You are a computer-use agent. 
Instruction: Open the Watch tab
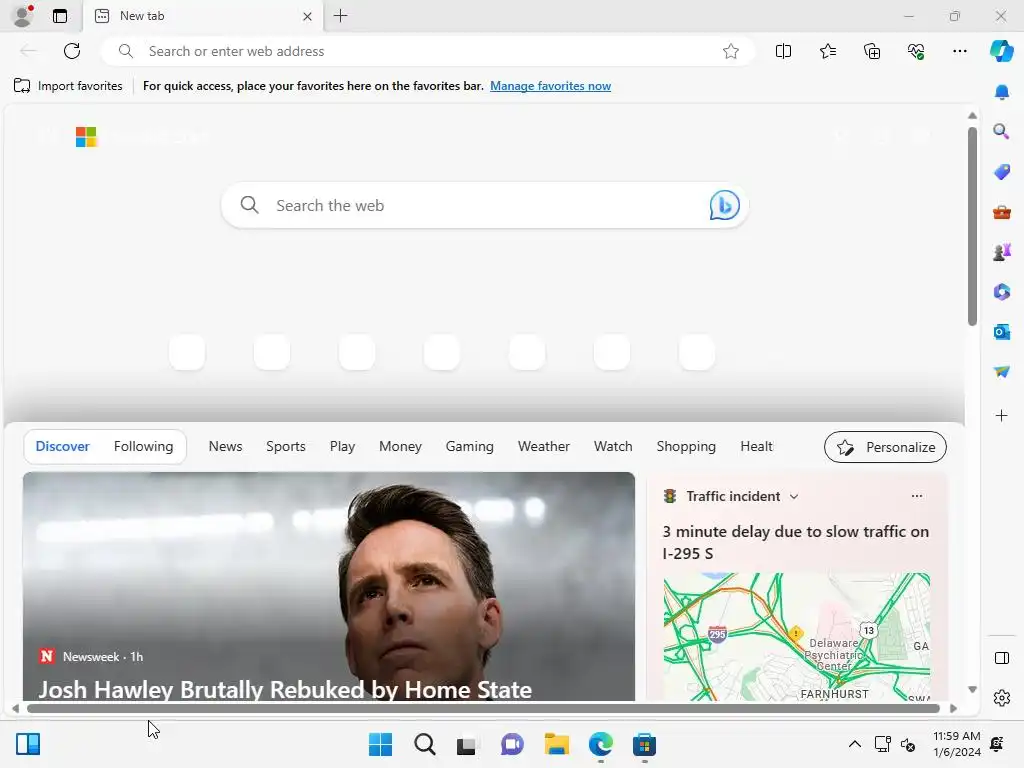(x=613, y=447)
